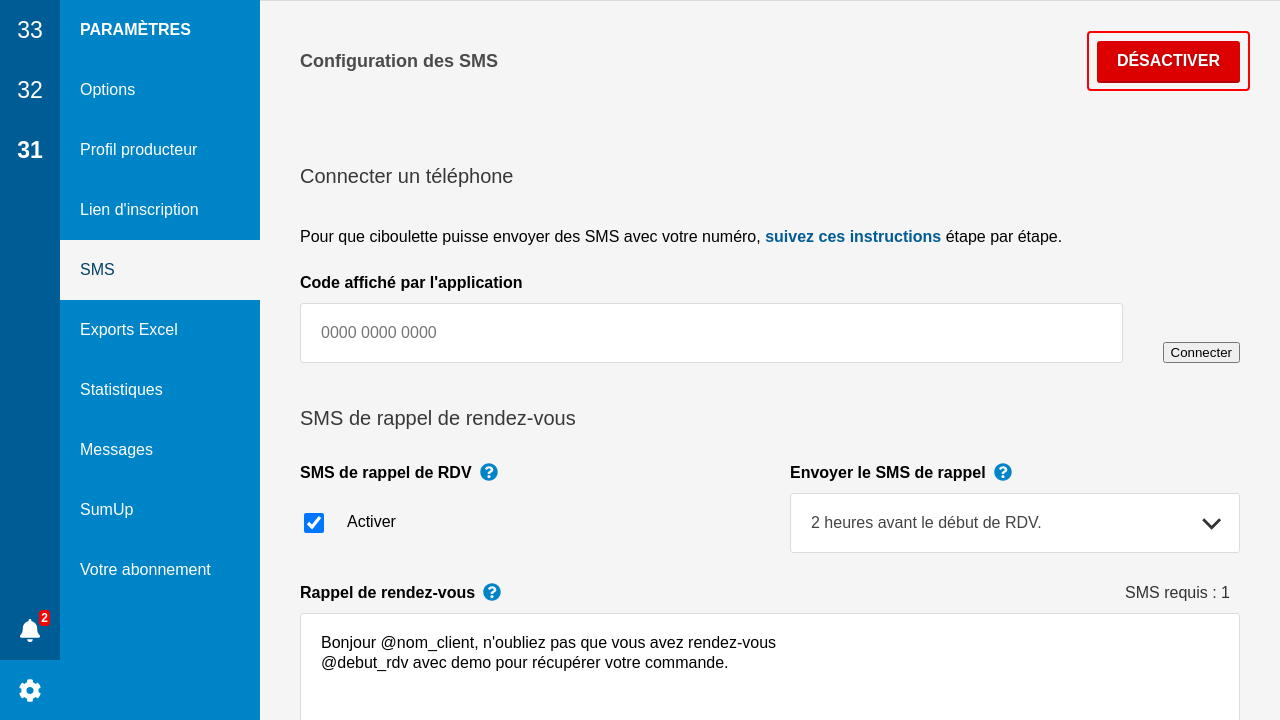1280x720 pixels.
Task: Select week 33 in the left strip
Action: (x=30, y=30)
